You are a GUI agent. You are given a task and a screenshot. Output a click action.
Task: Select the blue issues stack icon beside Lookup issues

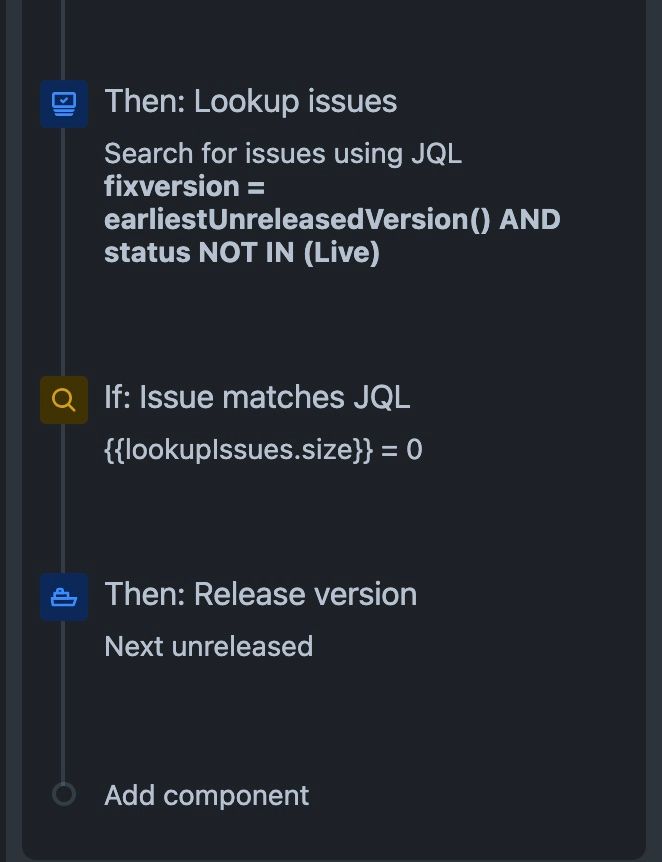coord(64,103)
